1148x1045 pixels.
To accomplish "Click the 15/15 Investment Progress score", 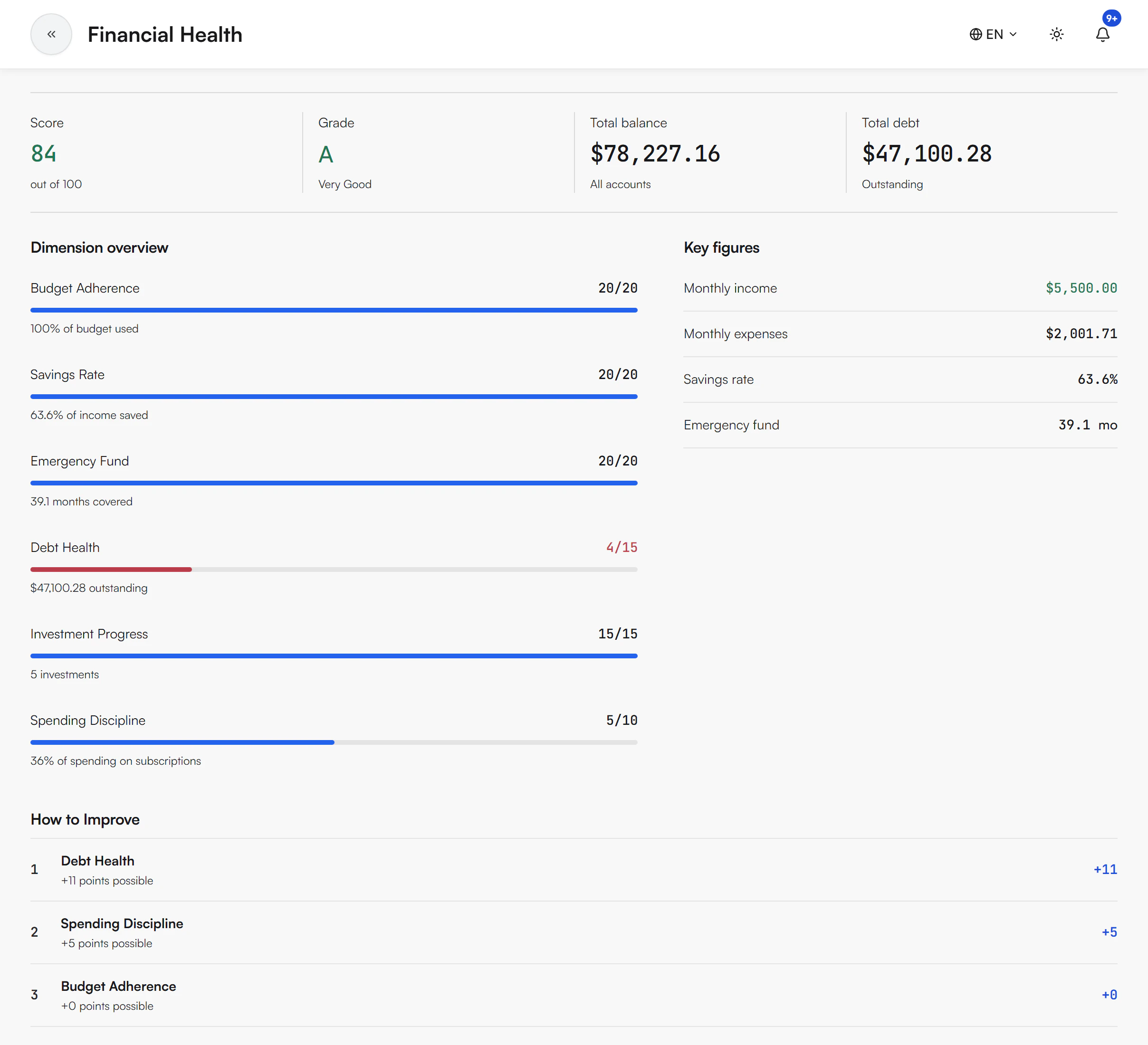I will [617, 634].
